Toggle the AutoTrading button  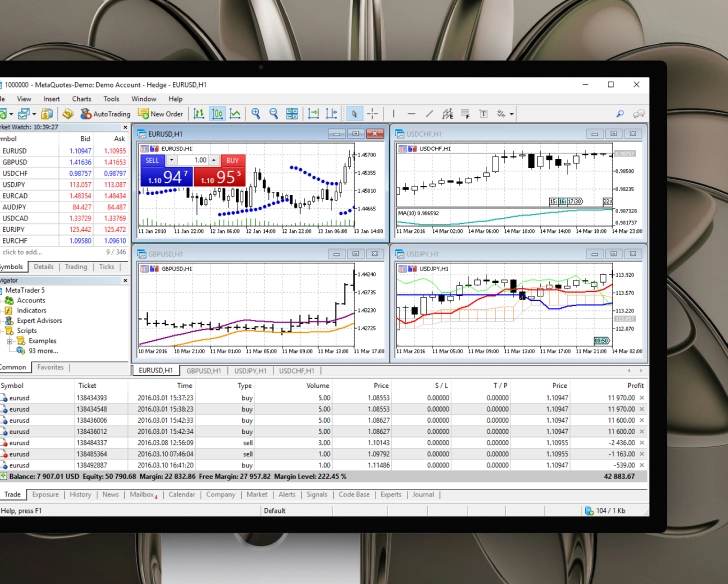pyautogui.click(x=104, y=114)
